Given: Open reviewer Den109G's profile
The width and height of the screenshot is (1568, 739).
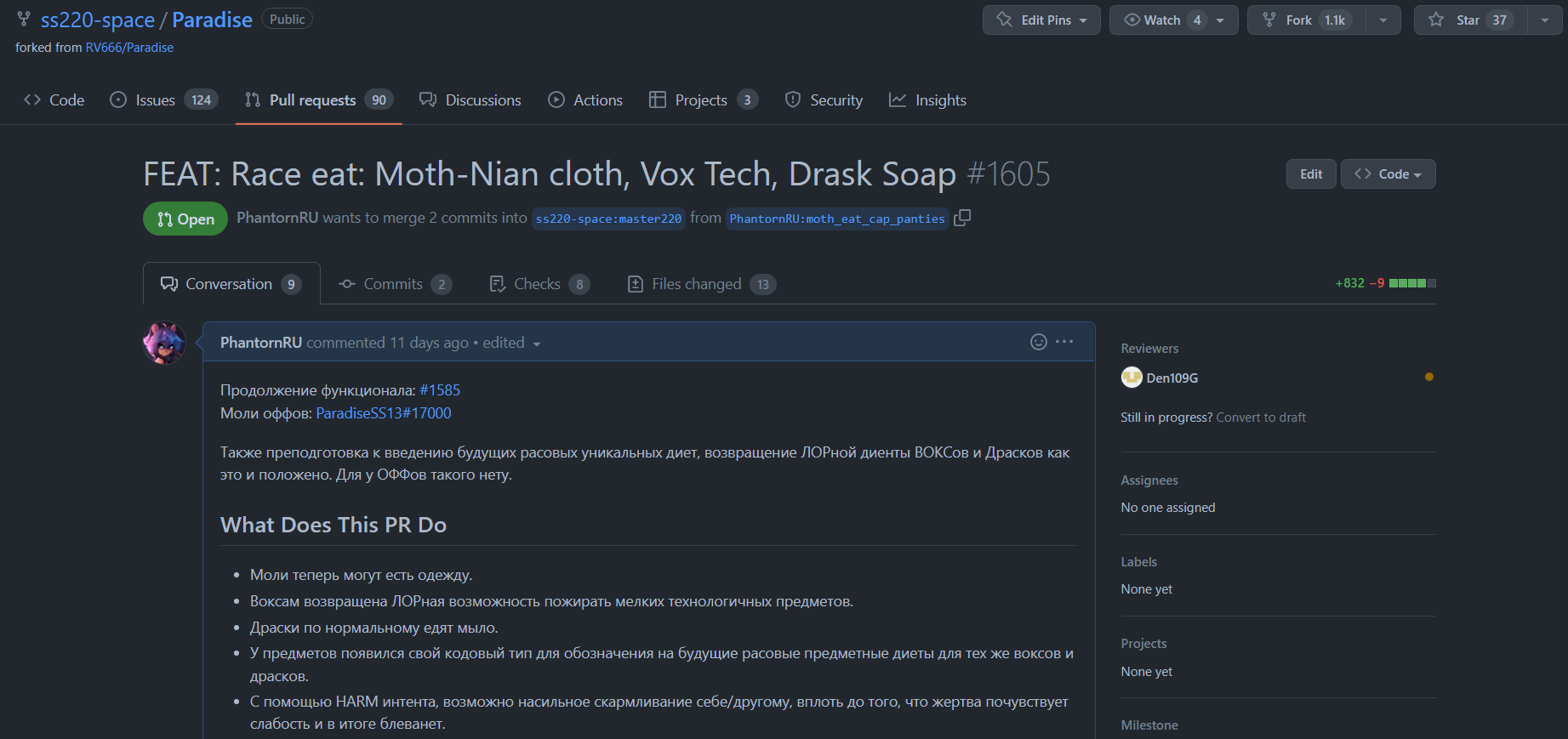Looking at the screenshot, I should (x=1172, y=378).
